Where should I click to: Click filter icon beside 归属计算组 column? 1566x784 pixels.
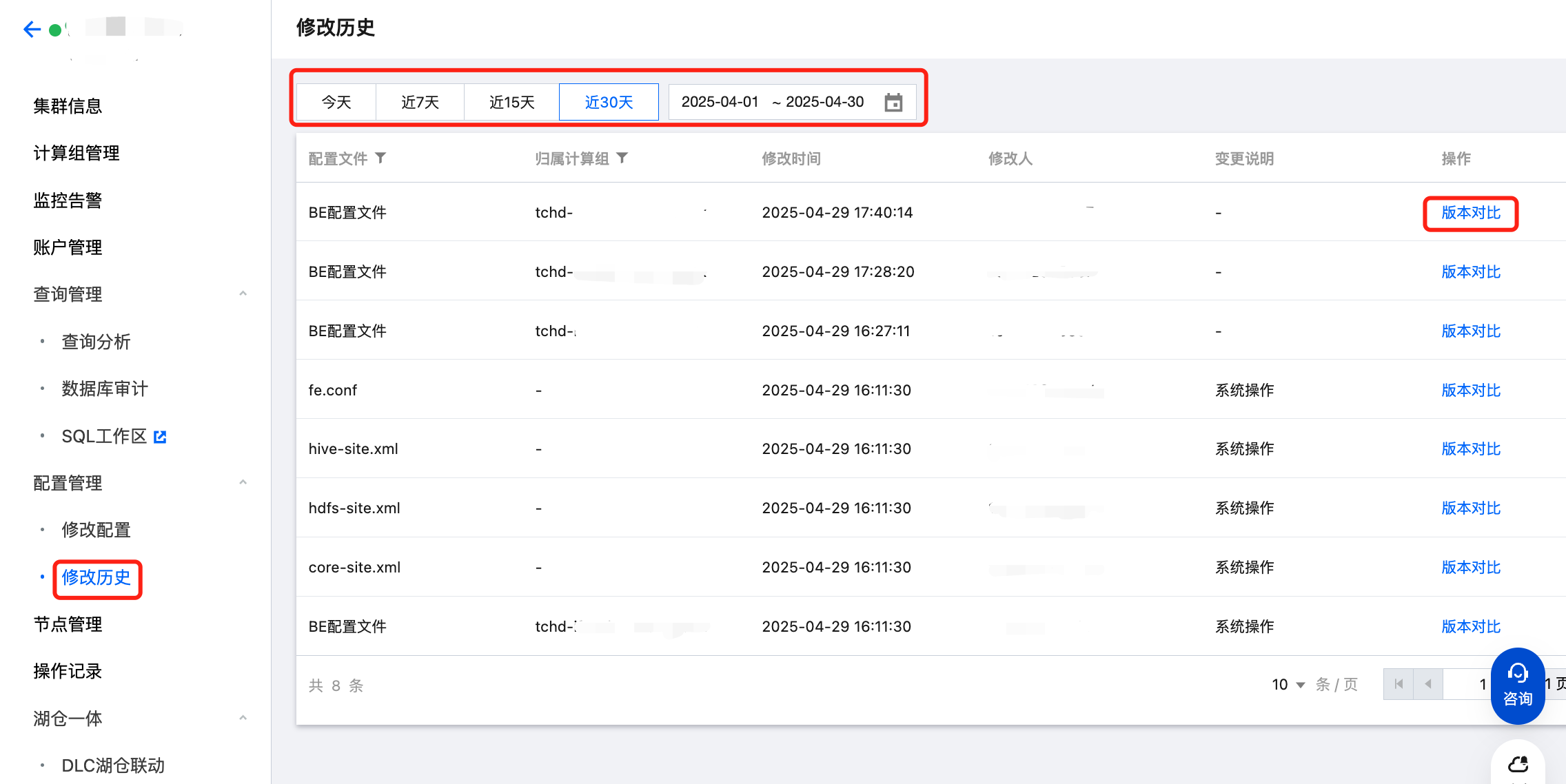point(622,158)
